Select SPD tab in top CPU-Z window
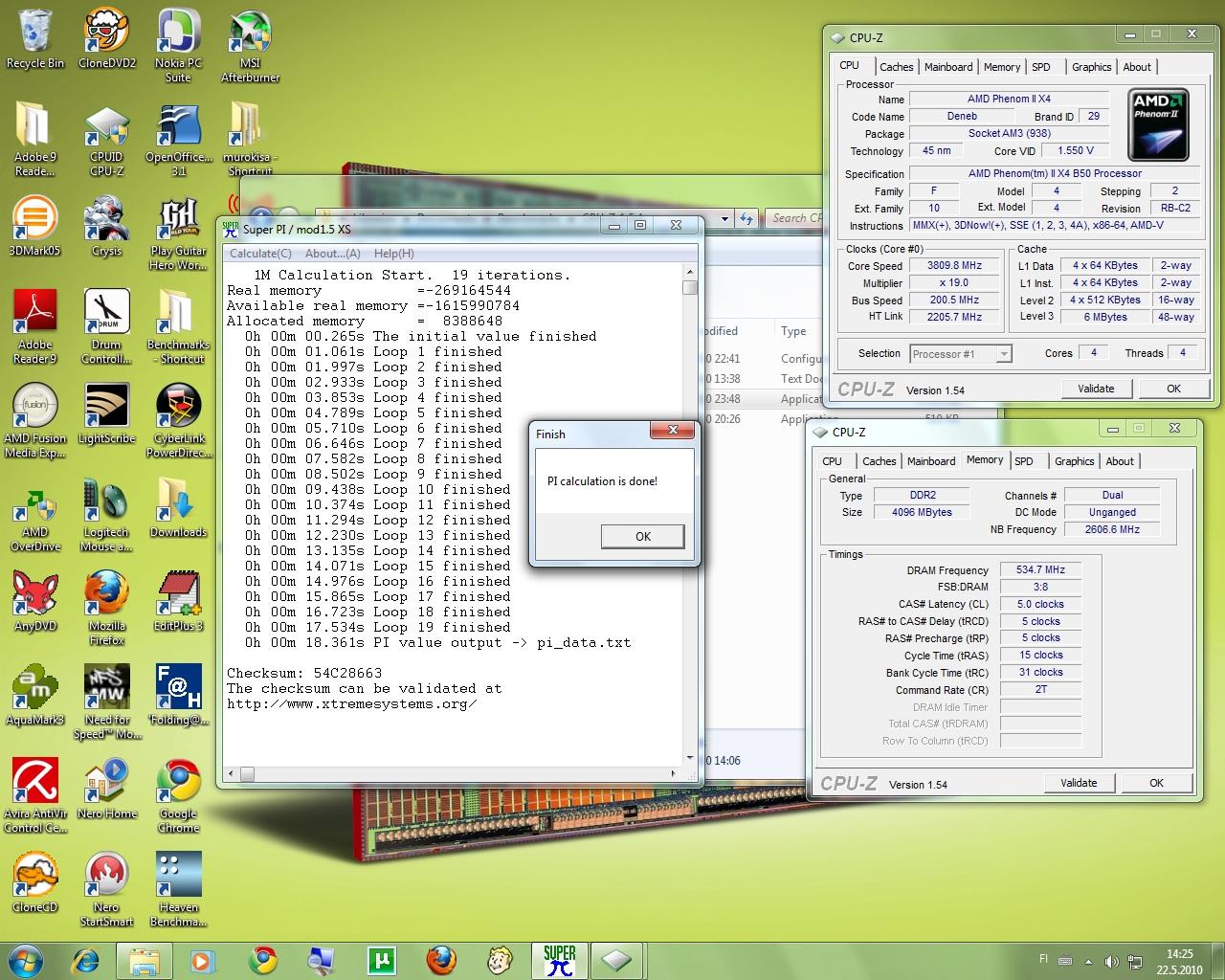Screen dimensions: 1225x980 (1041, 67)
